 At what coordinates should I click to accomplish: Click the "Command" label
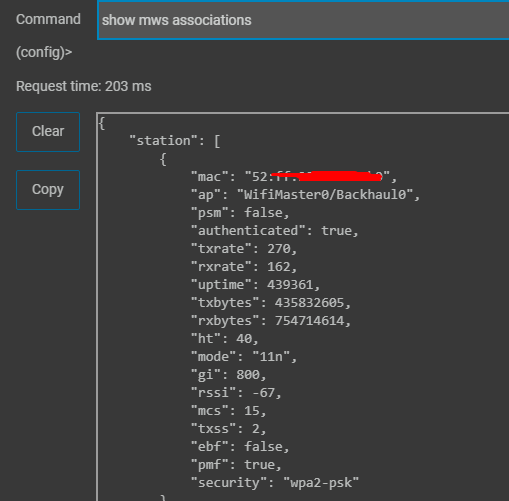48,19
